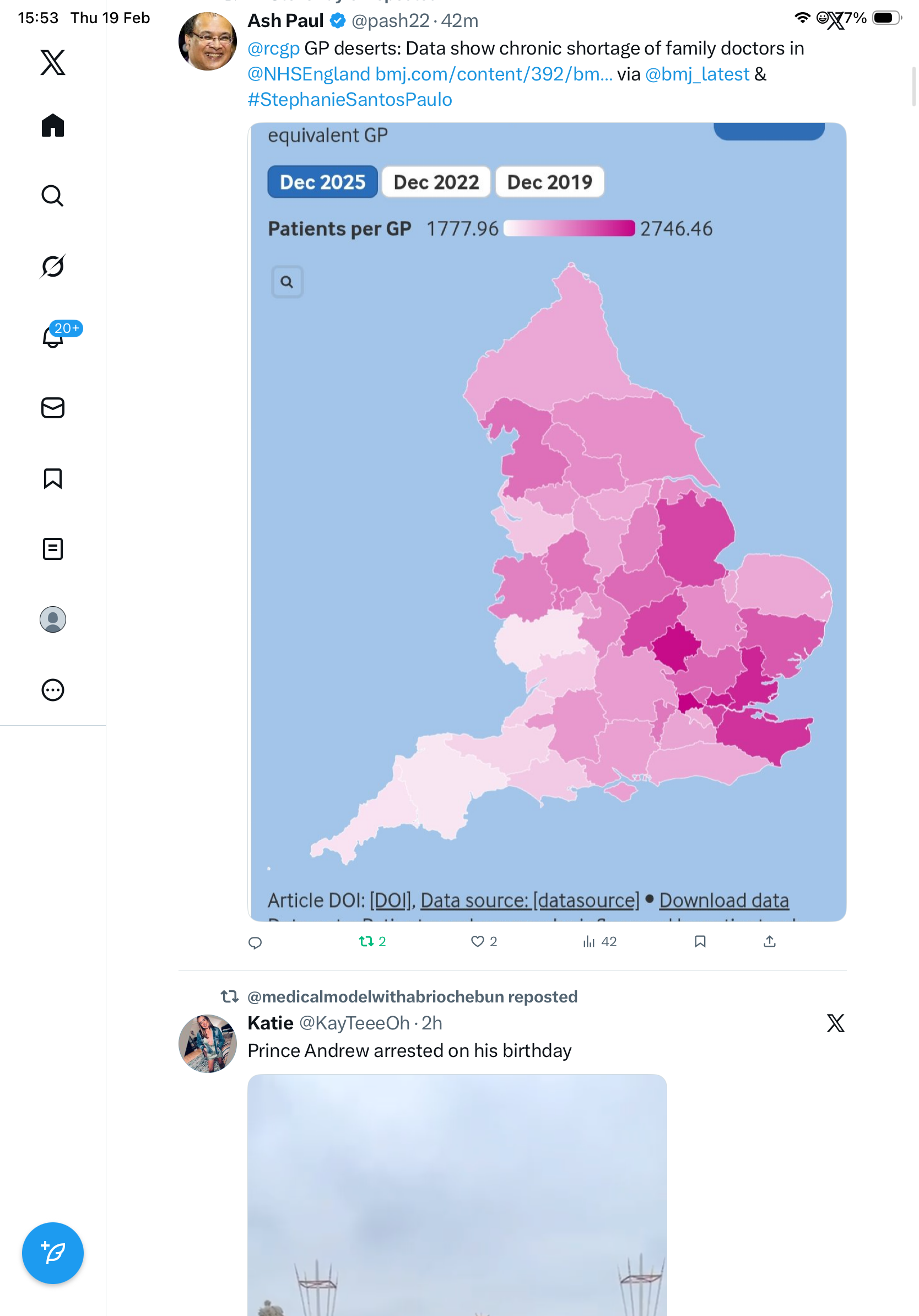This screenshot has width=919, height=1316.
Task: Switch map to Dec 2022
Action: 436,182
